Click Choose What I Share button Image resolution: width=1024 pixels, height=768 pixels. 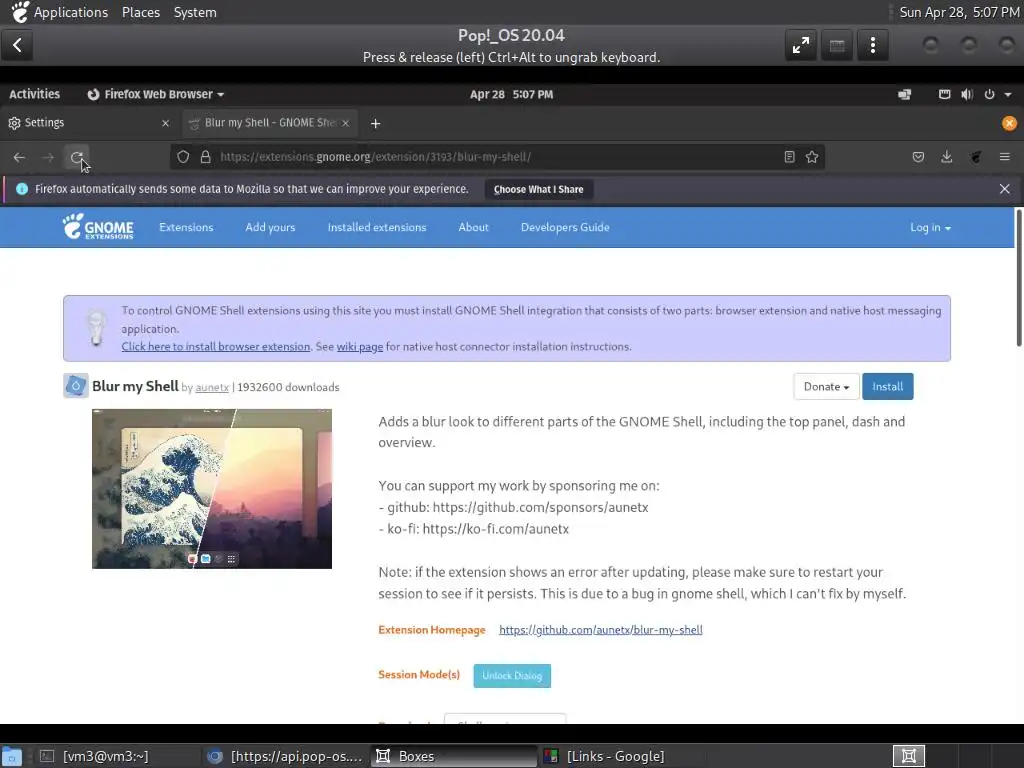538,189
